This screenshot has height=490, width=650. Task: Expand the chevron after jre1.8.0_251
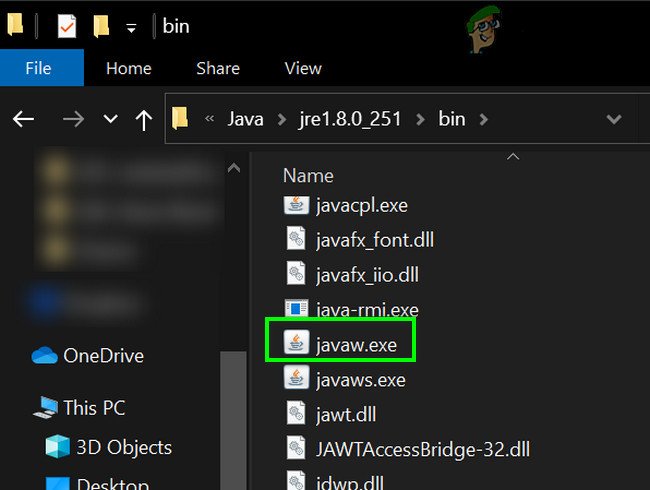tap(420, 120)
